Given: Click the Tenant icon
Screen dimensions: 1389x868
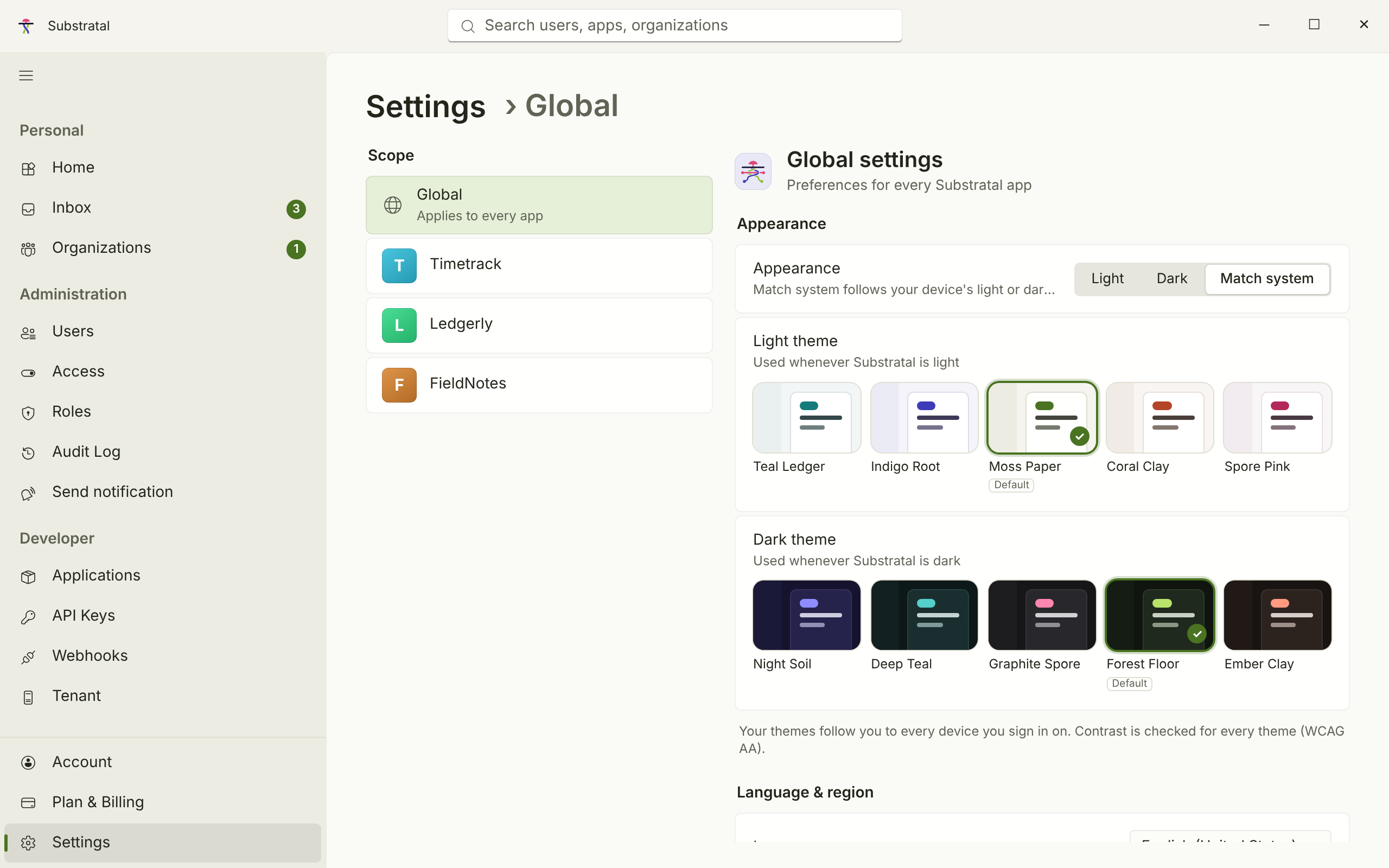Looking at the screenshot, I should click(x=28, y=698).
